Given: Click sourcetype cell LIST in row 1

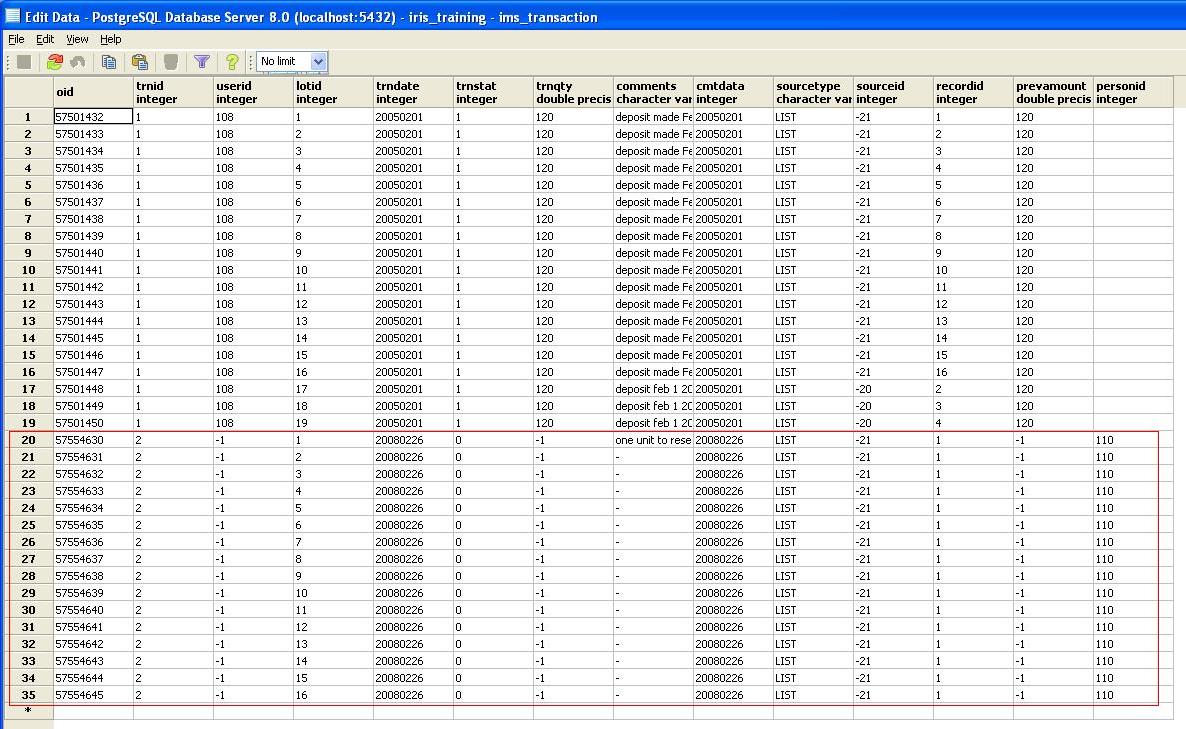Looking at the screenshot, I should [814, 116].
